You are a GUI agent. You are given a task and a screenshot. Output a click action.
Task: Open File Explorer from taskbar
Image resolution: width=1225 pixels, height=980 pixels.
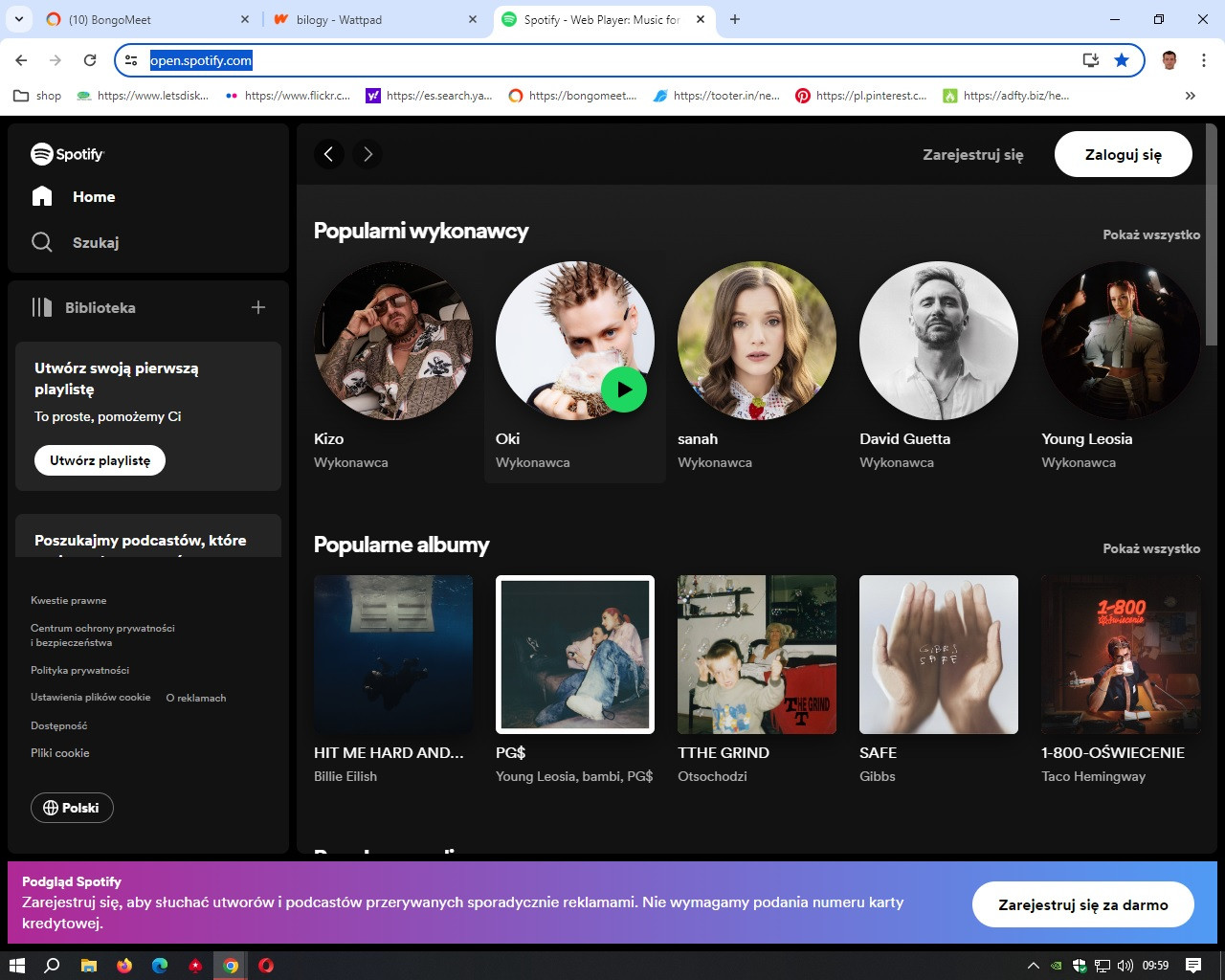[x=88, y=966]
